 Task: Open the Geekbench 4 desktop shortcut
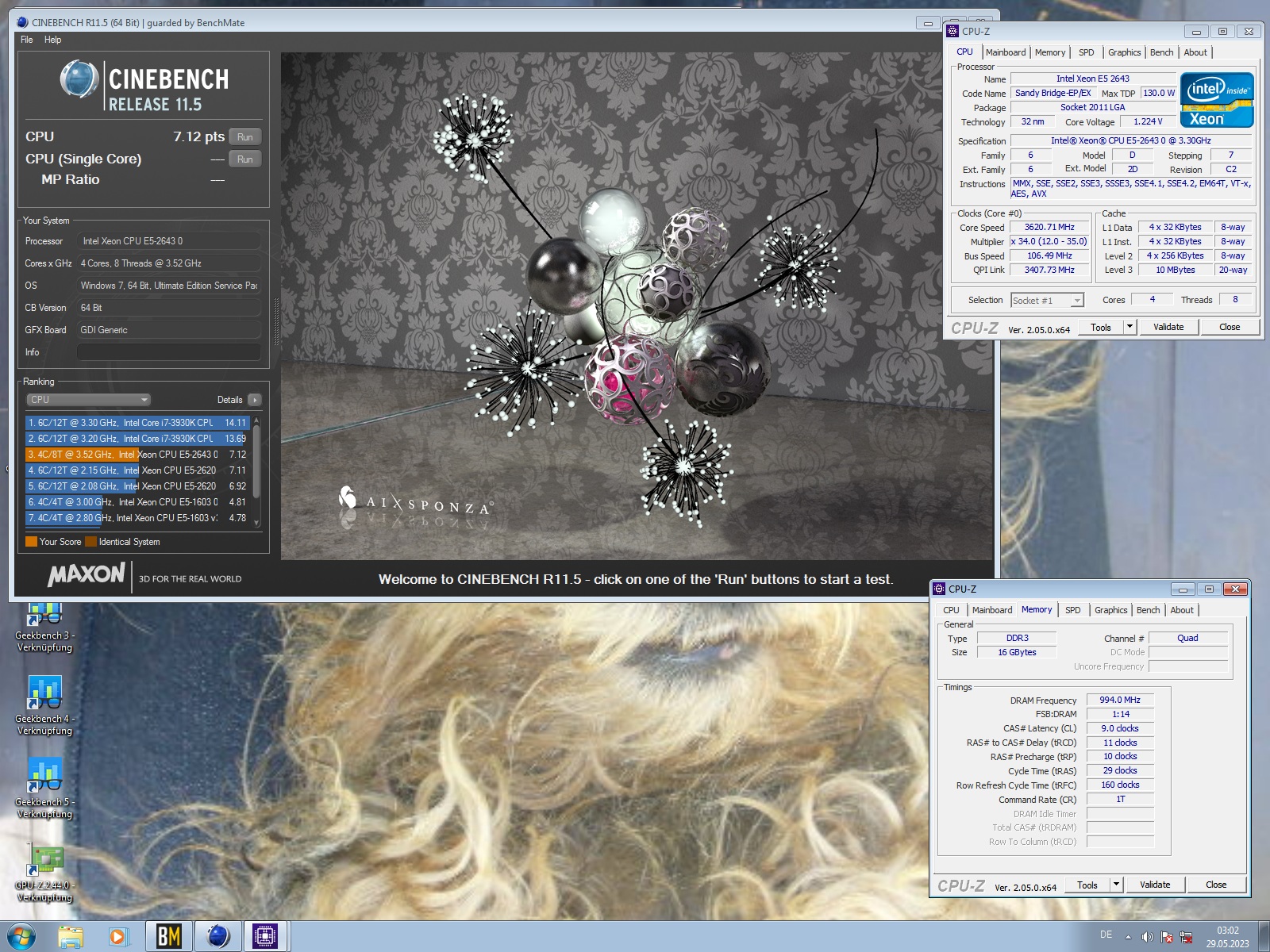pyautogui.click(x=45, y=706)
